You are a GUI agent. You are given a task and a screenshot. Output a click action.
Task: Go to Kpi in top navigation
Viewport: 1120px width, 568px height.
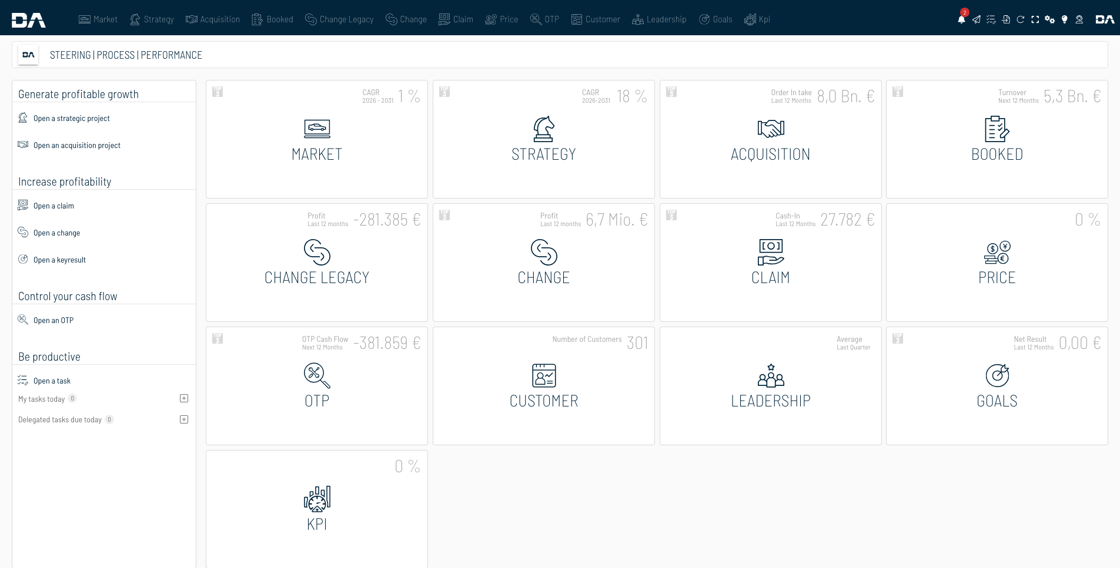tap(757, 19)
